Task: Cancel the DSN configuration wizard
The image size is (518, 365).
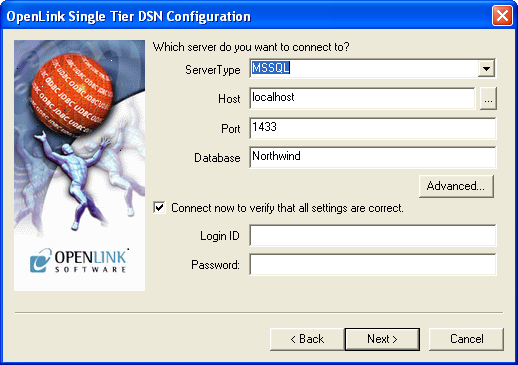Action: click(466, 339)
